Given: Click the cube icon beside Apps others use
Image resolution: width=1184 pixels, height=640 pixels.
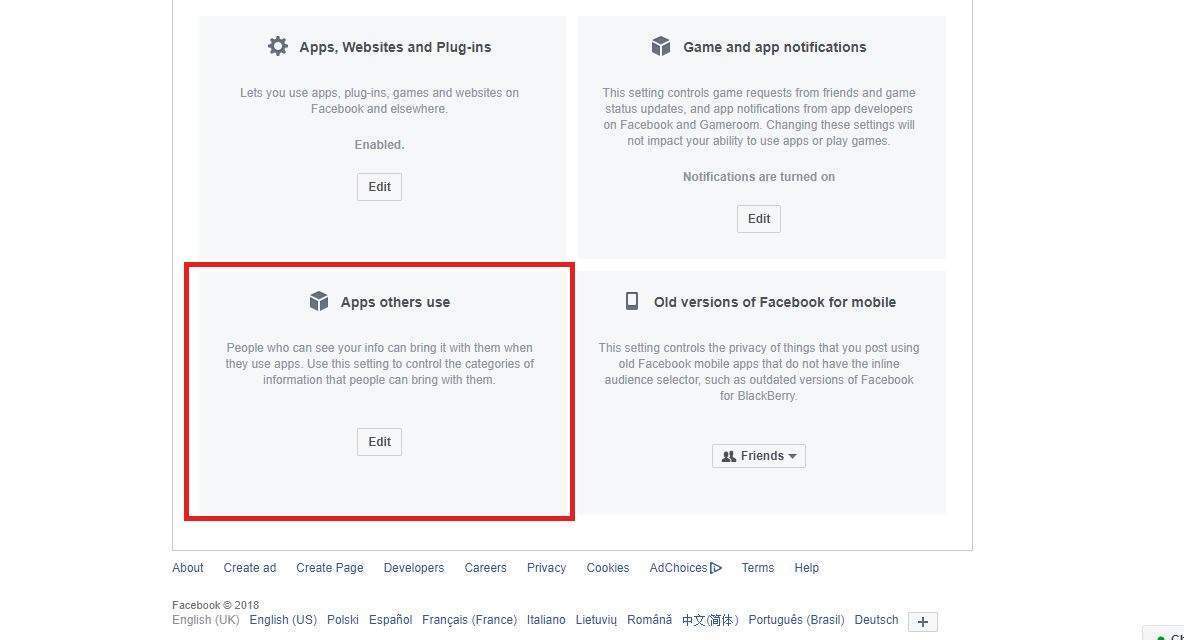Looking at the screenshot, I should [x=319, y=301].
